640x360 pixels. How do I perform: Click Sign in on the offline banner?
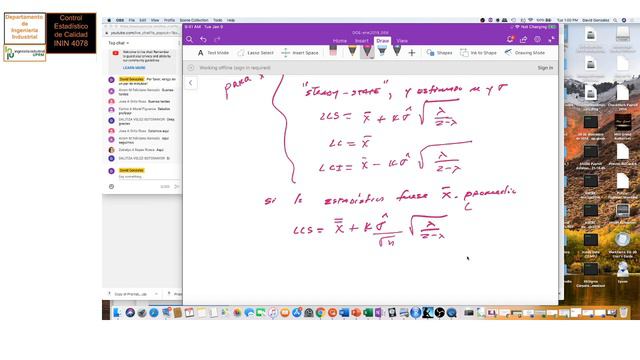(545, 68)
